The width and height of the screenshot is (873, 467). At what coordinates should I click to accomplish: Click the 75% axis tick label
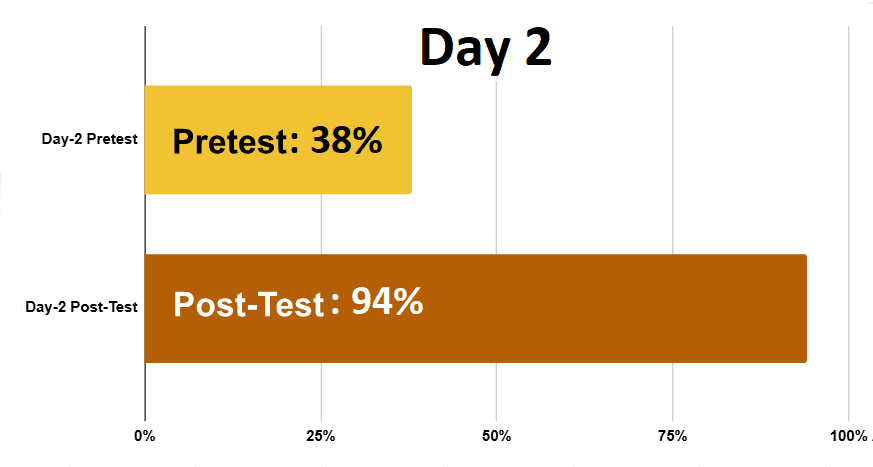pyautogui.click(x=673, y=436)
